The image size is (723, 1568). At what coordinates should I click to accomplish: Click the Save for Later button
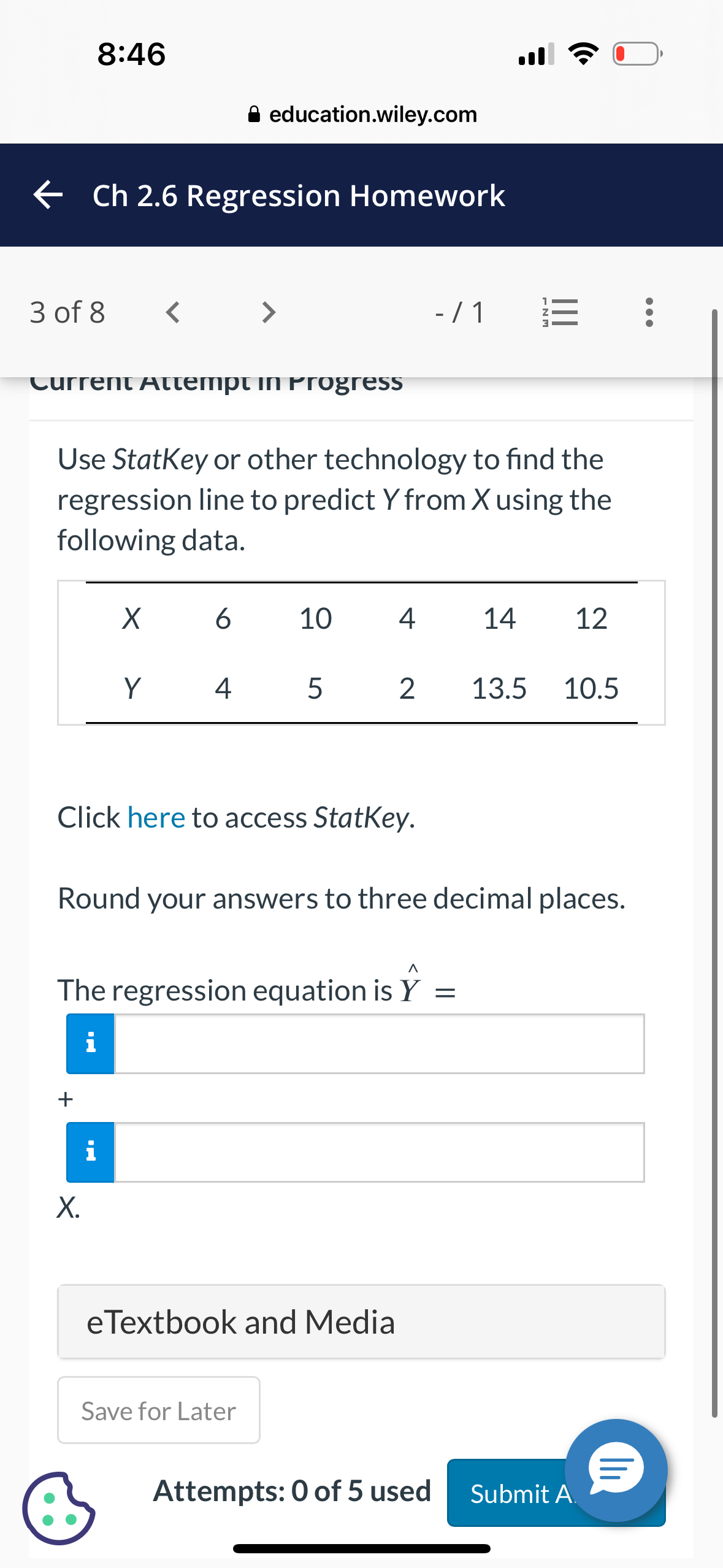158,1410
